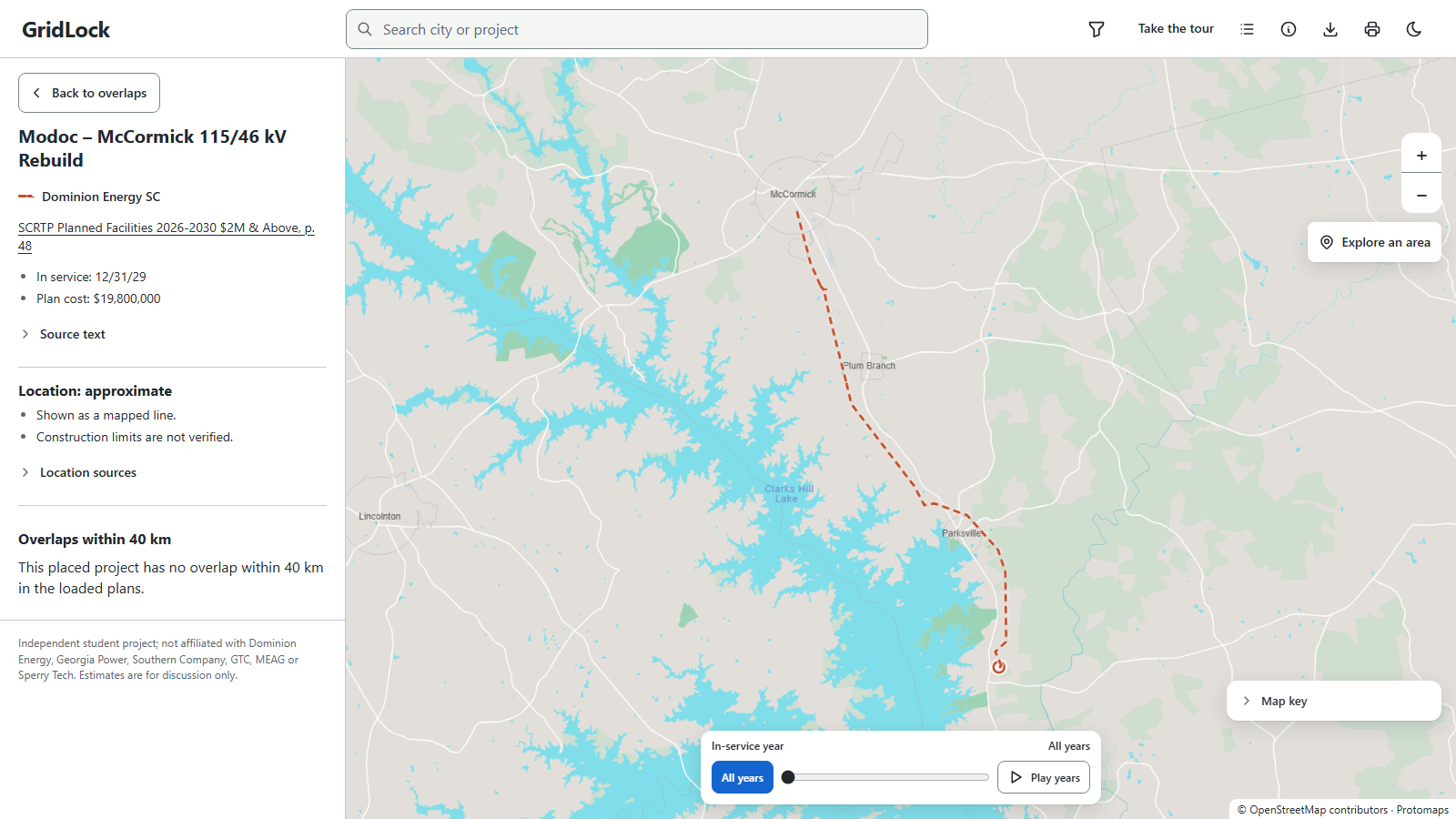Expand the Map key panel

point(1334,701)
